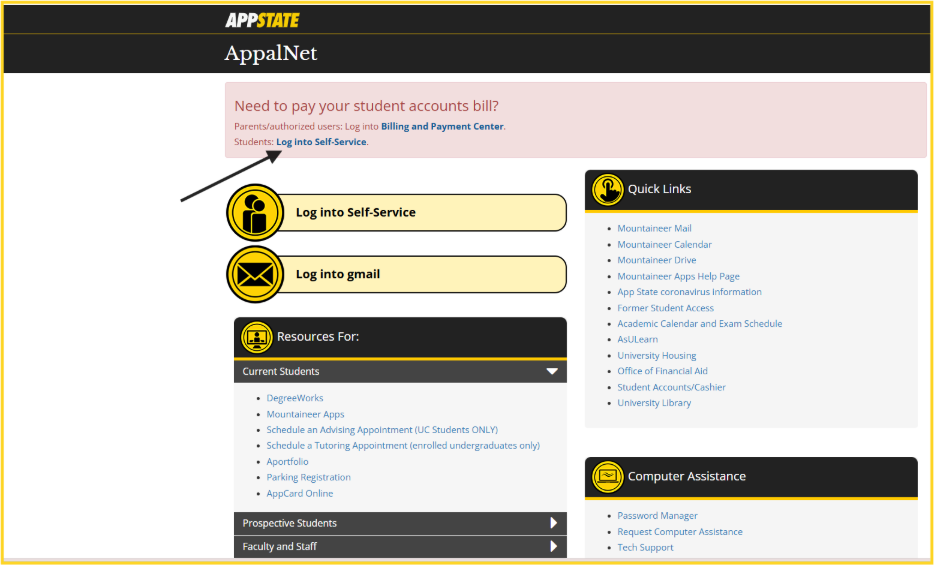Open Academic Calendar and Exam Schedule link
The height and width of the screenshot is (565, 936).
click(700, 324)
